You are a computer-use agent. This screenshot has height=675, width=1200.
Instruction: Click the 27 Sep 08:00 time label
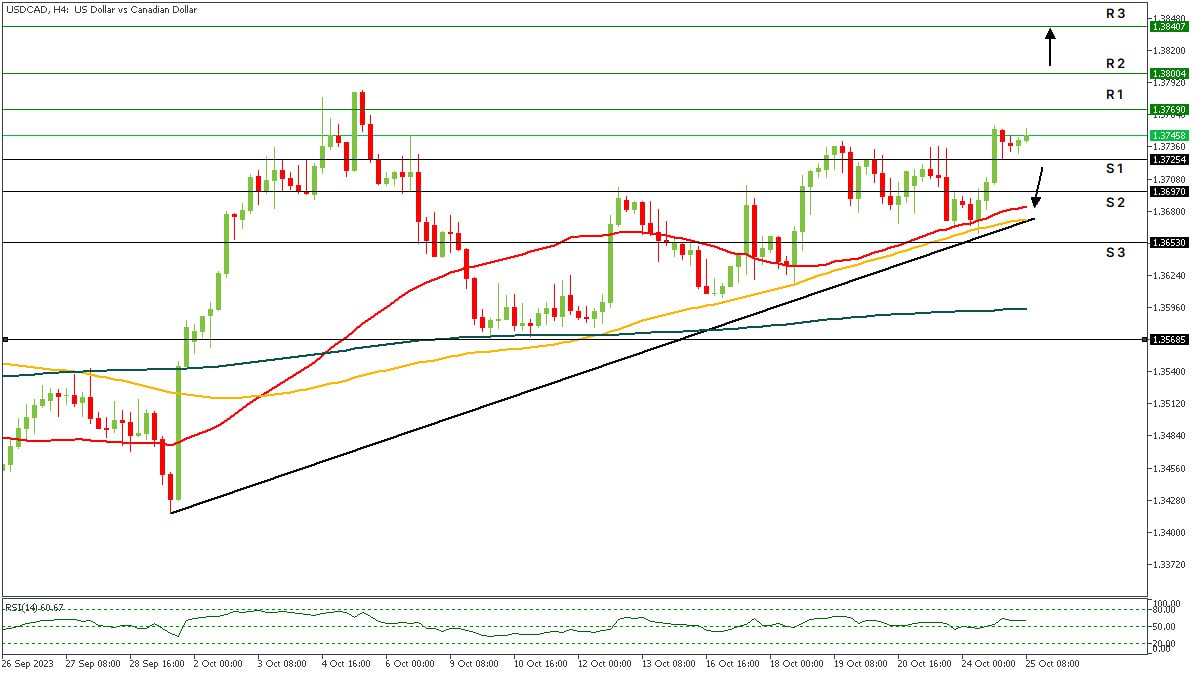[93, 663]
